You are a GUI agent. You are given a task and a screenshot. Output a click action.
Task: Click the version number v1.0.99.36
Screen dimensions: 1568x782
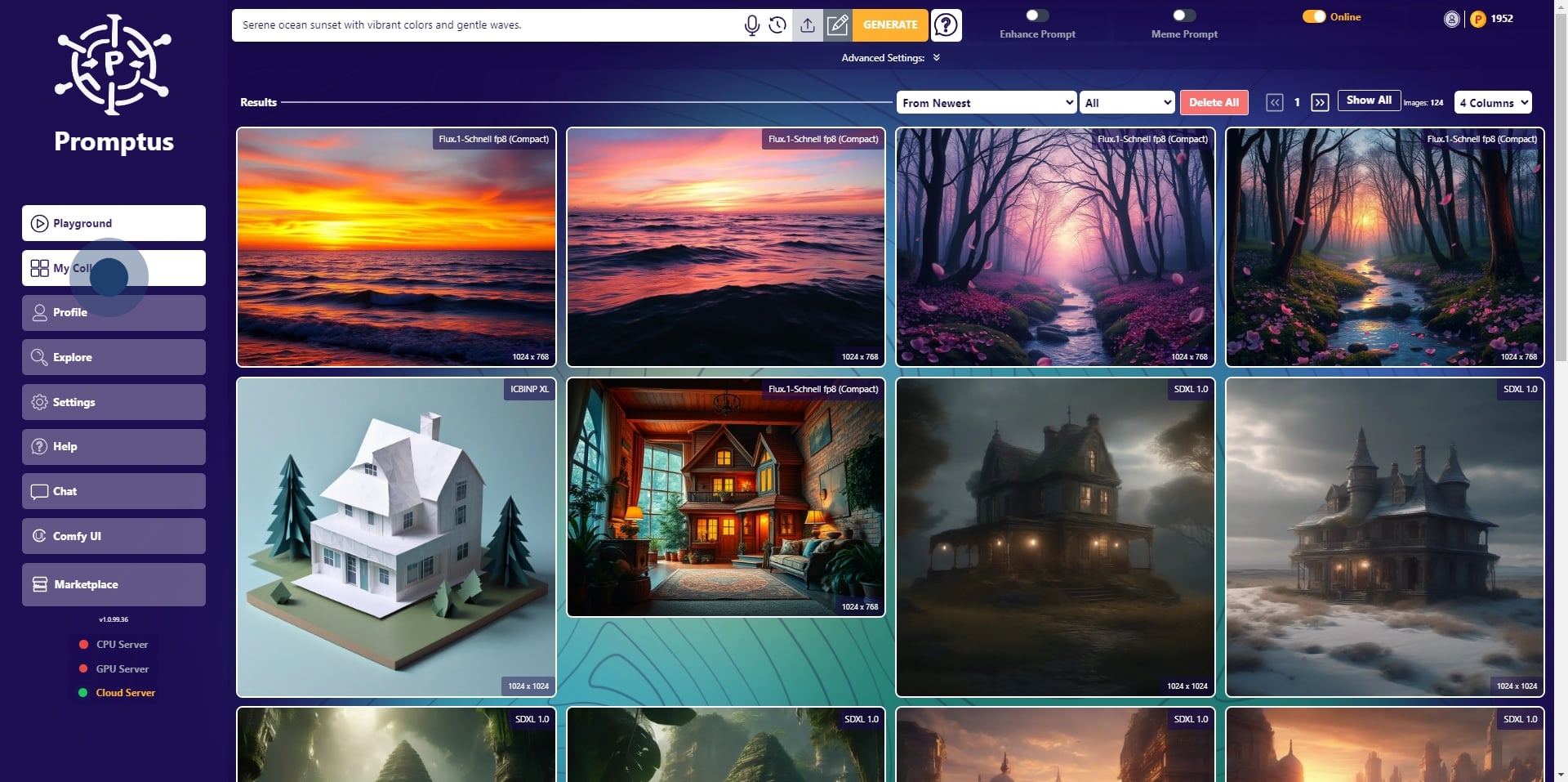tap(114, 619)
